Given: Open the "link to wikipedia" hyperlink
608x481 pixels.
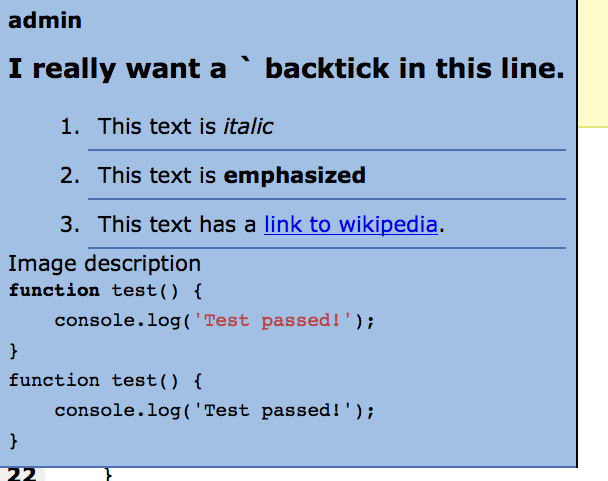Looking at the screenshot, I should pos(350,224).
